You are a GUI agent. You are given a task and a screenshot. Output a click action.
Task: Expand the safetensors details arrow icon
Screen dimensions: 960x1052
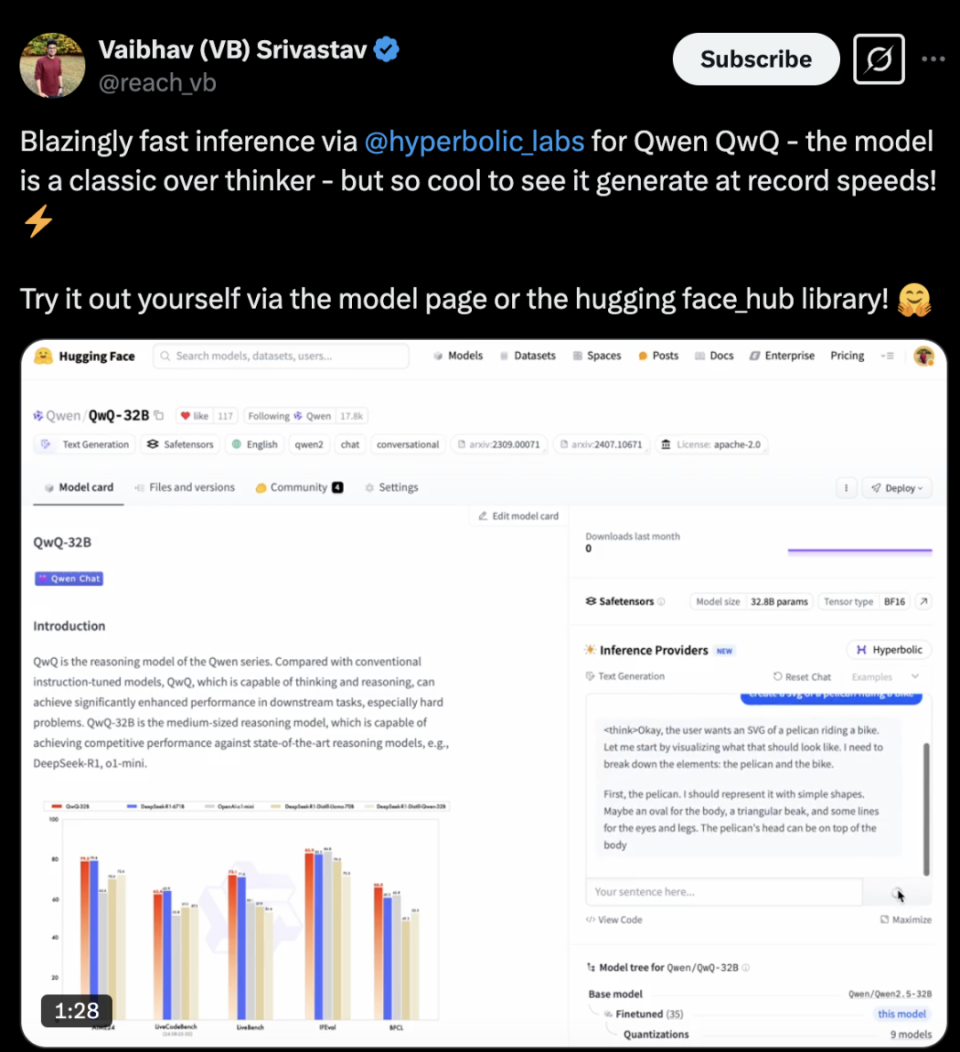coord(923,602)
